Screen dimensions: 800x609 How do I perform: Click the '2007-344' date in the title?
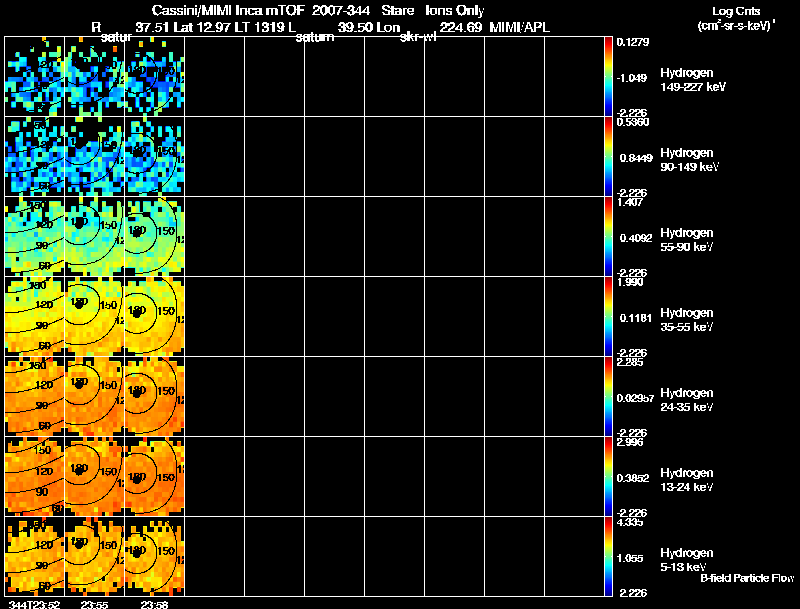[341, 10]
